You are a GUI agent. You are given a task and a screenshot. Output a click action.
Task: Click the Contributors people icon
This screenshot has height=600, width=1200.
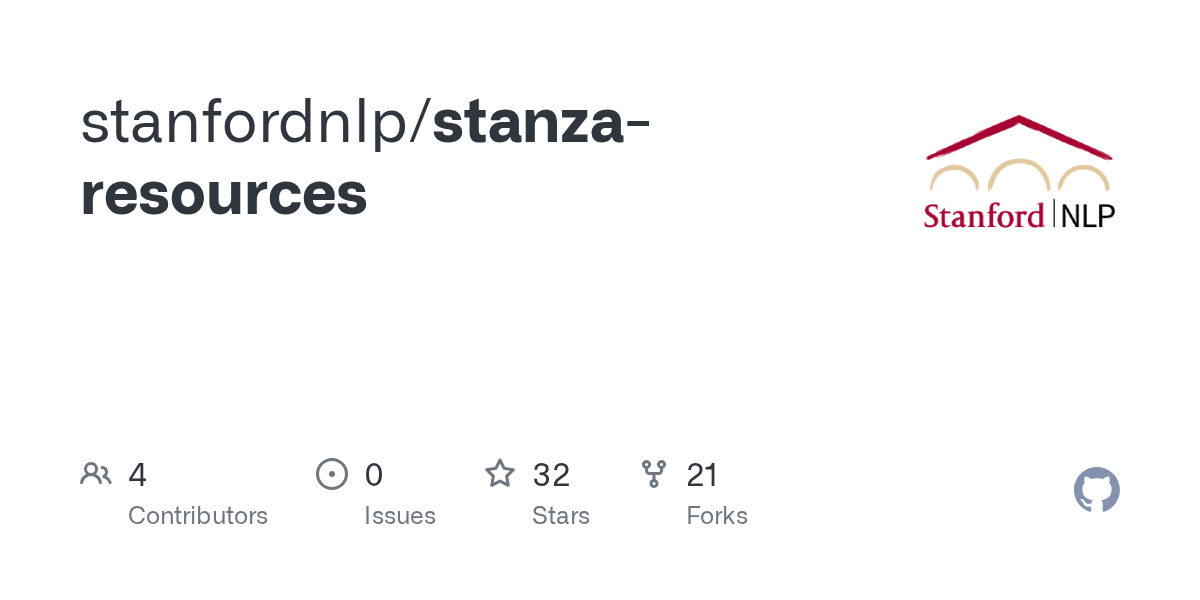(96, 474)
